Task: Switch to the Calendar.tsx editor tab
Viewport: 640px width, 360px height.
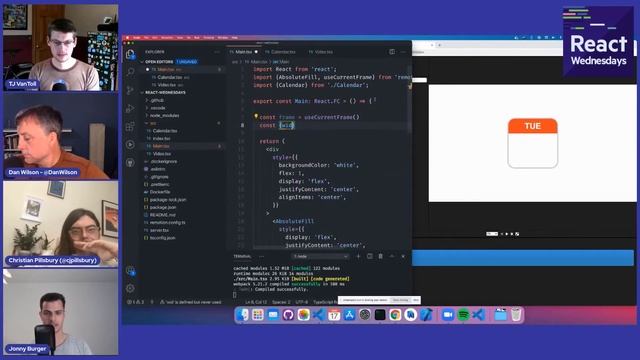Action: coord(282,52)
